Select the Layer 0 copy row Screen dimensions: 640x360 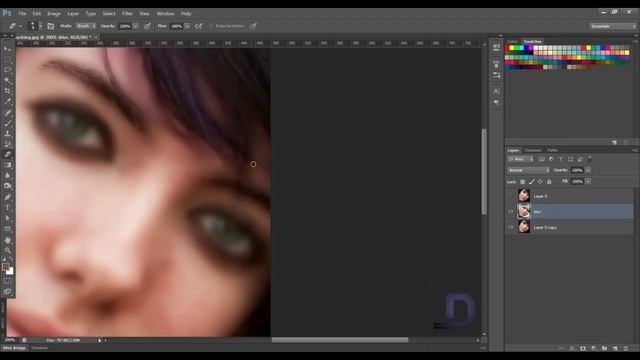(570, 227)
